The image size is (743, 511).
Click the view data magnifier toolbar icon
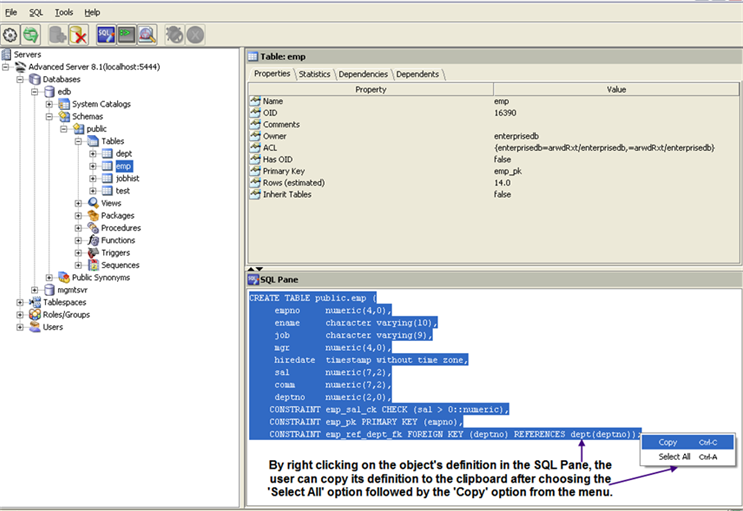pos(147,34)
